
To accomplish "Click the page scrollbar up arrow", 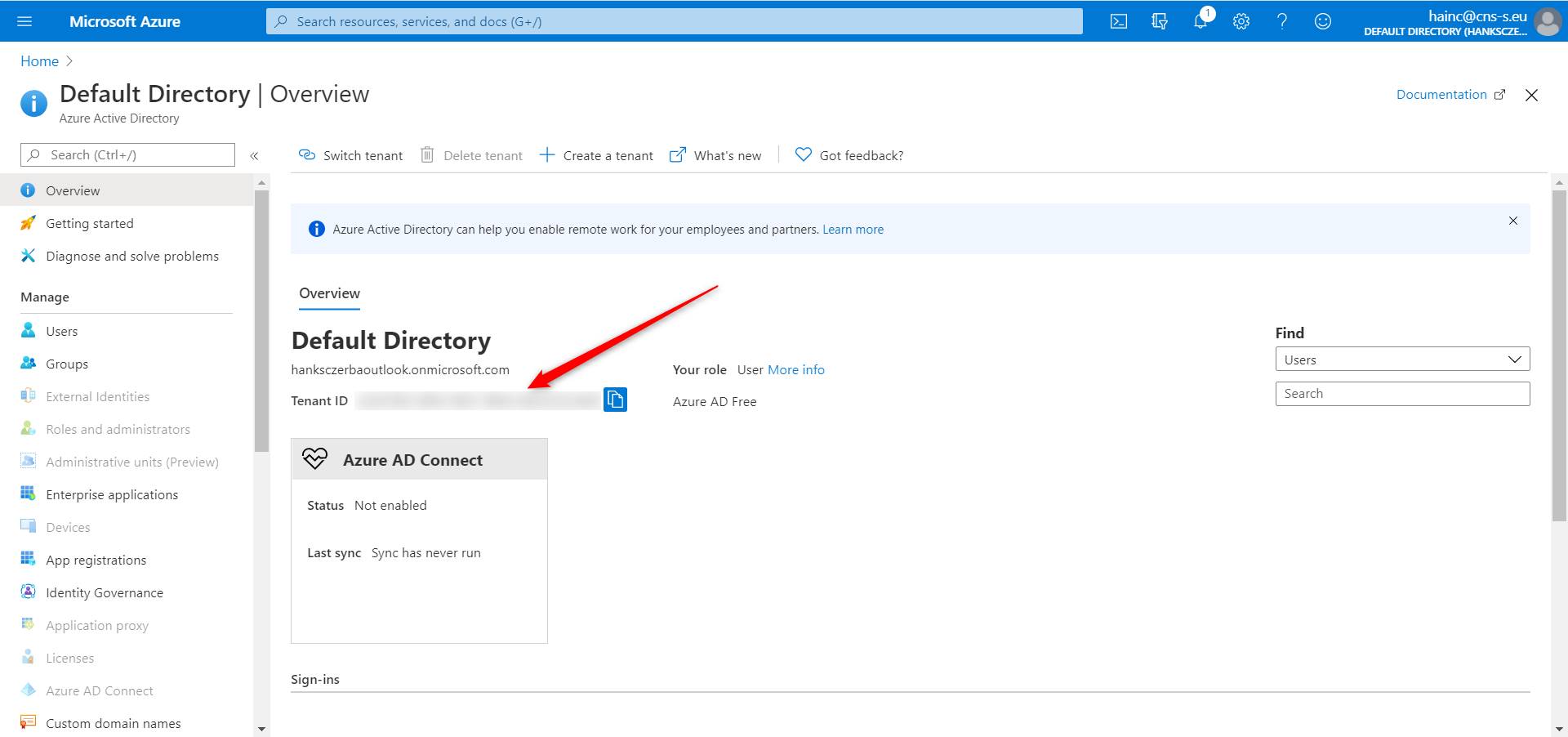I will [x=1559, y=182].
